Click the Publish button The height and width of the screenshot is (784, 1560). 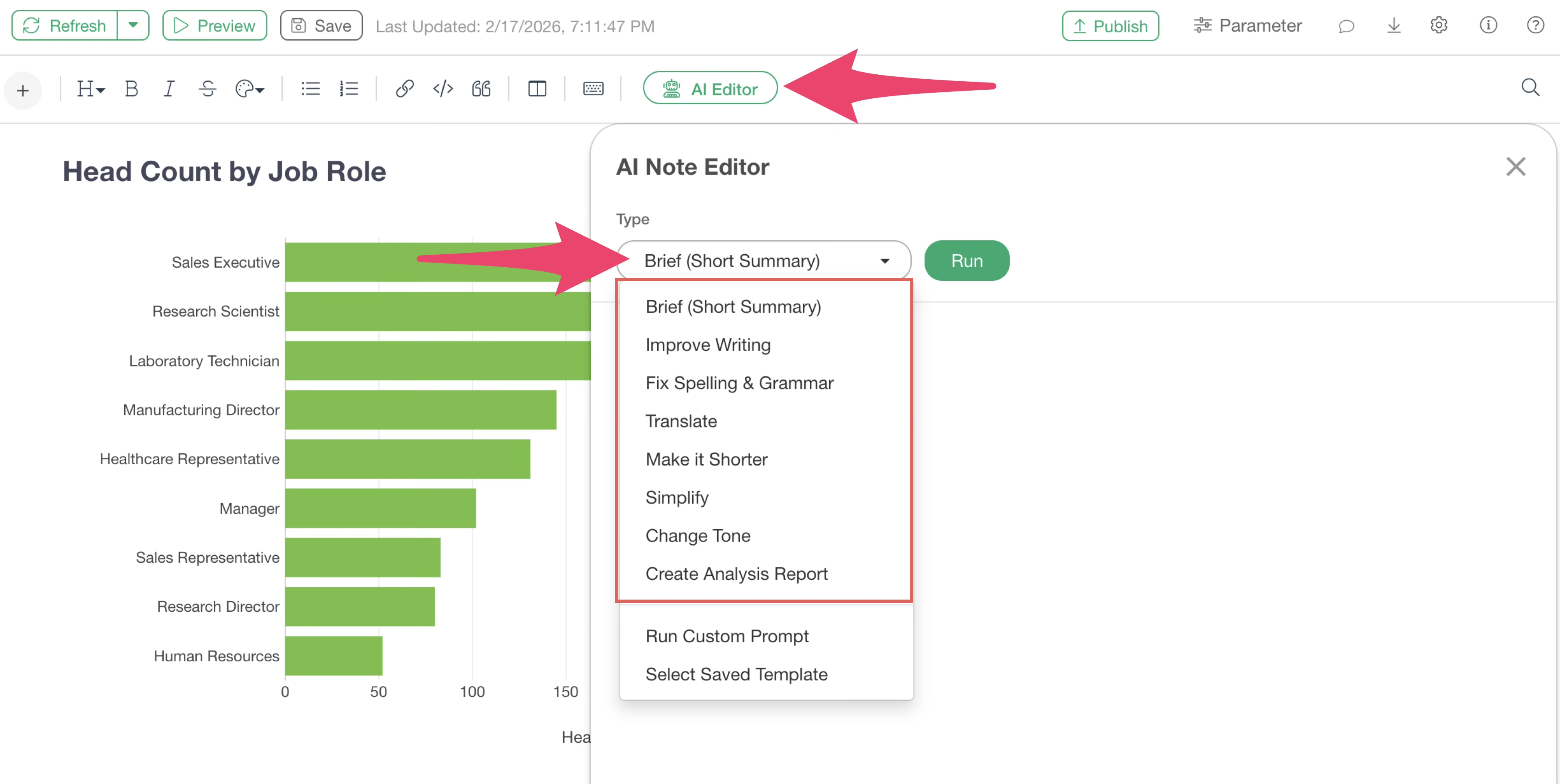tap(1110, 26)
